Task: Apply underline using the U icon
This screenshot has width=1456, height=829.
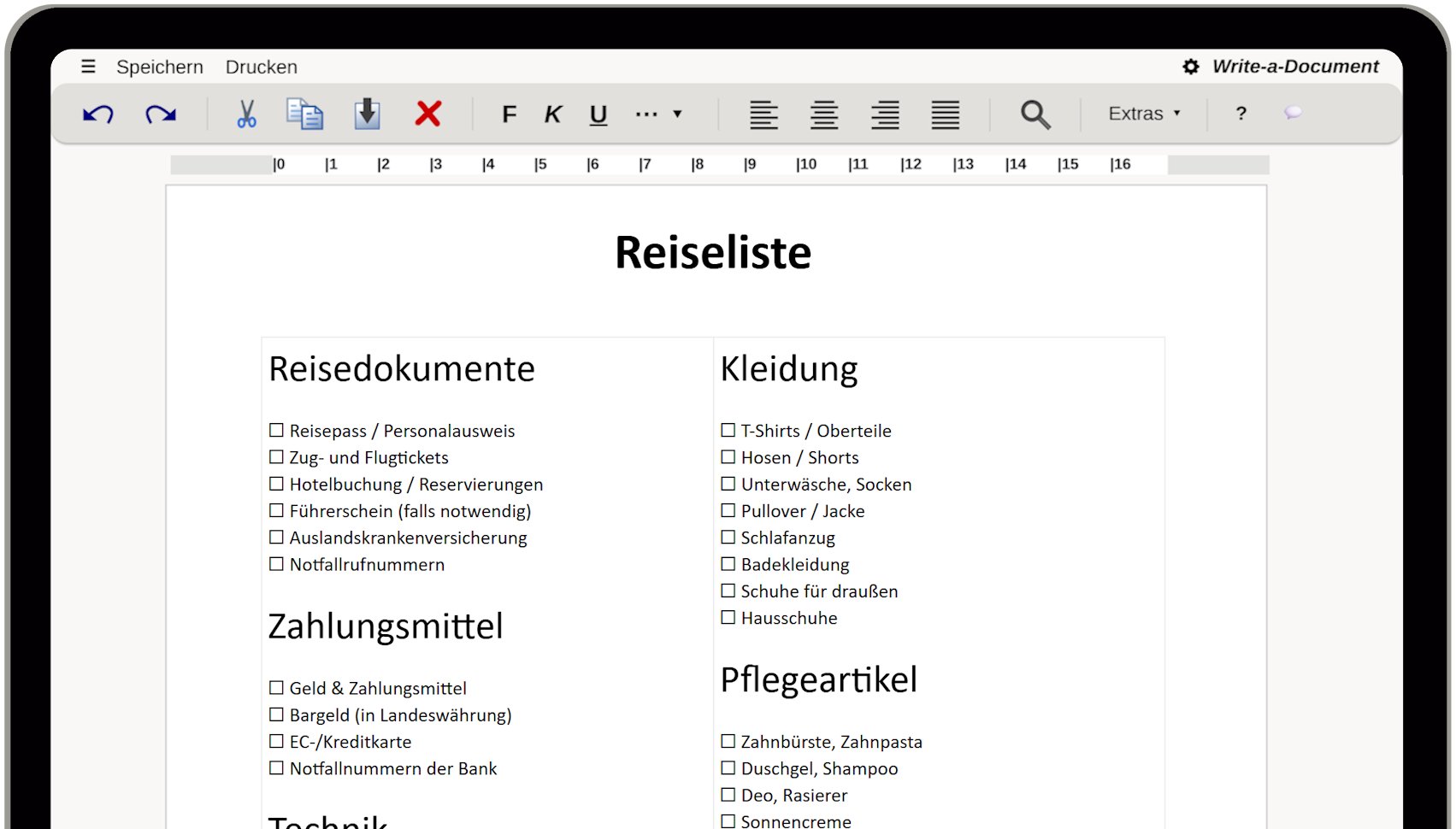Action: click(598, 114)
